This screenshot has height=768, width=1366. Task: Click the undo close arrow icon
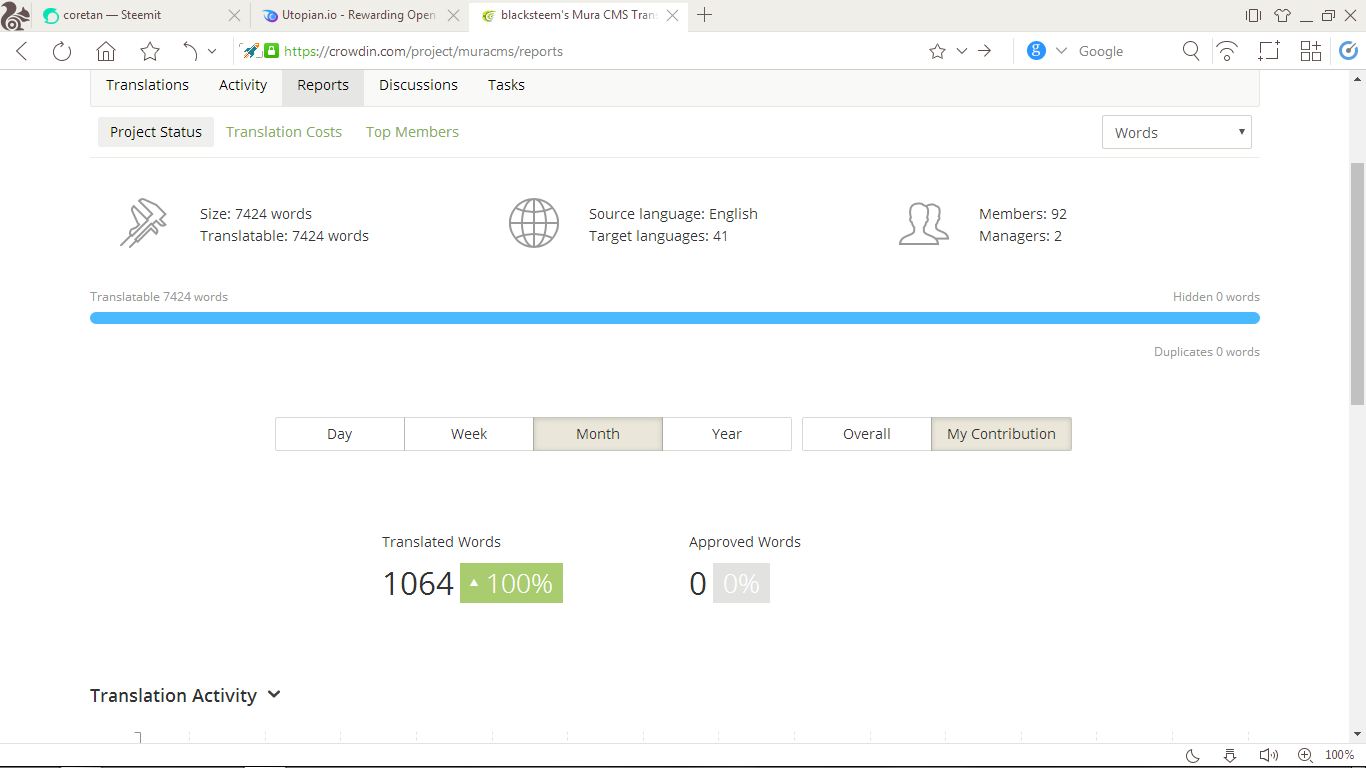pos(190,51)
